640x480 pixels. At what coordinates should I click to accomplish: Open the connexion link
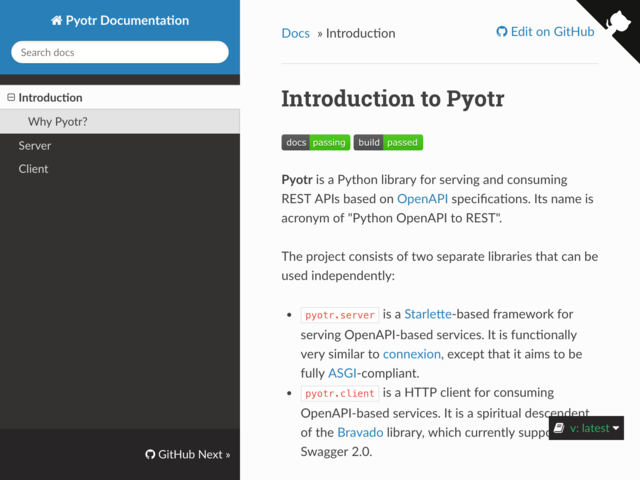[x=411, y=354]
